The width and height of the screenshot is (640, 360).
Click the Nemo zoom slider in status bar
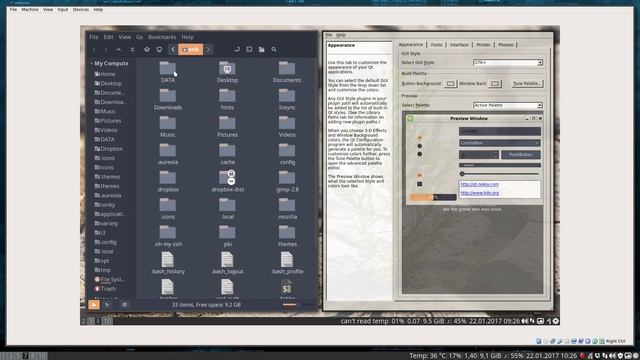[298, 304]
